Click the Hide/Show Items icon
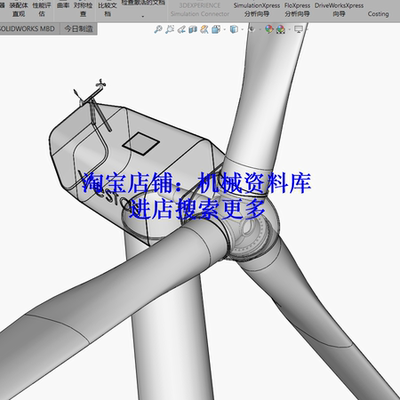400x400 pixels. click(x=252, y=29)
